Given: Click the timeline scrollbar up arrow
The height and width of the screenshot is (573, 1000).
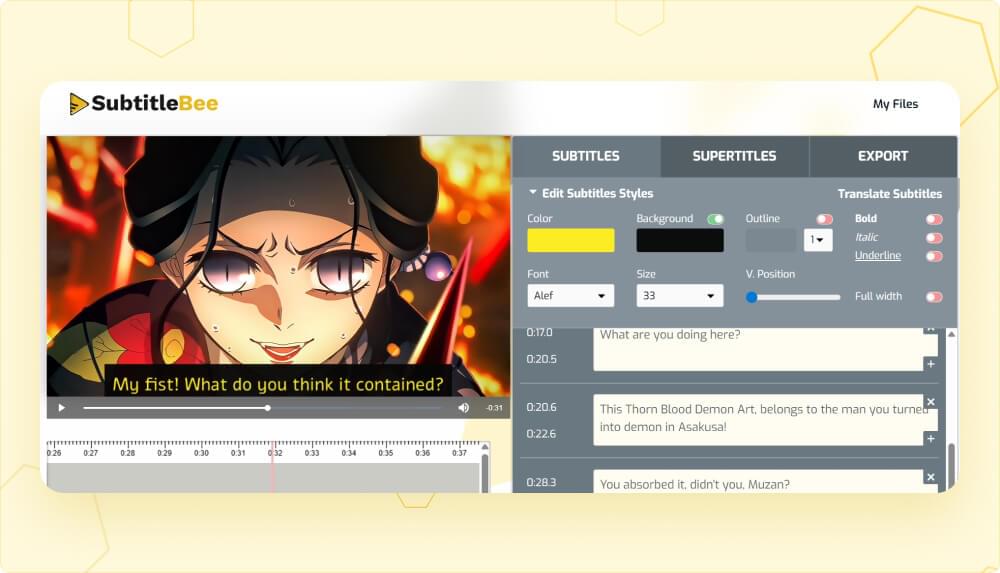Looking at the screenshot, I should tap(485, 447).
